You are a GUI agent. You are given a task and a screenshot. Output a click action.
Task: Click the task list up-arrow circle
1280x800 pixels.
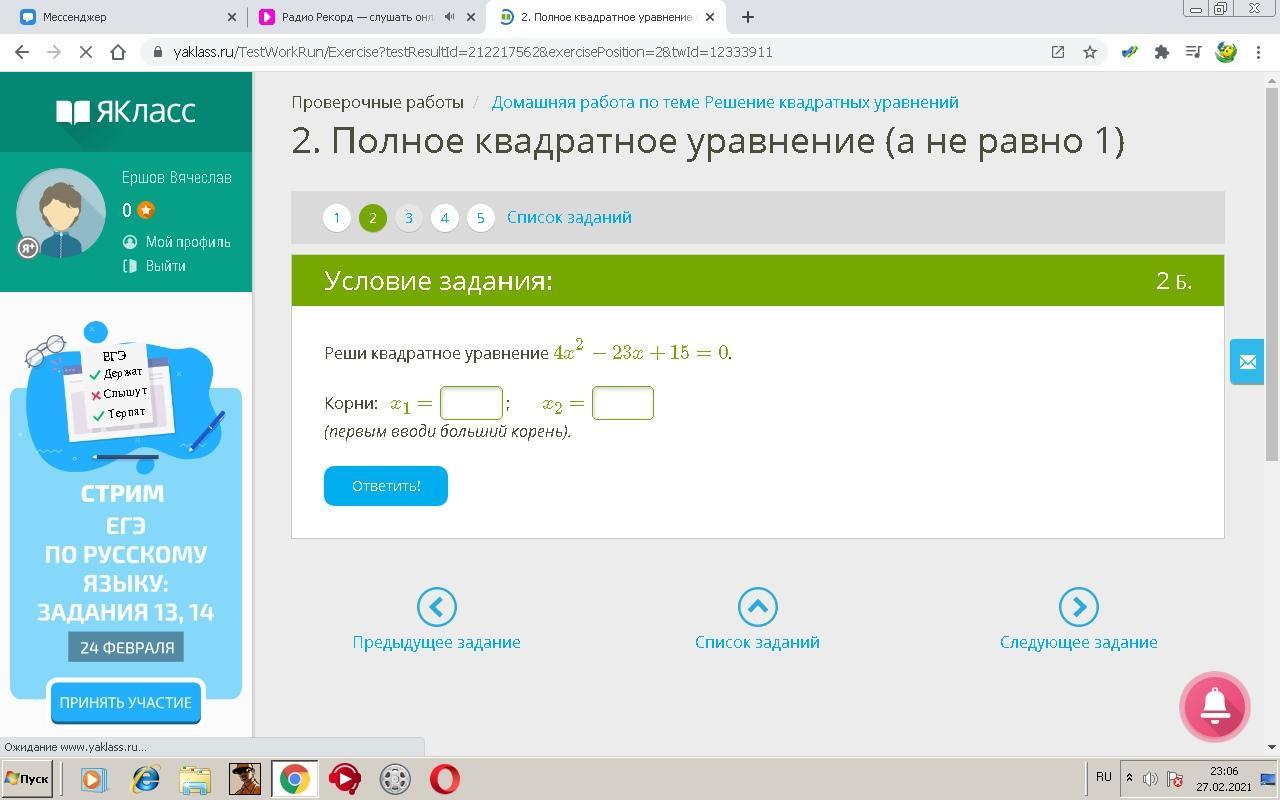coord(757,606)
